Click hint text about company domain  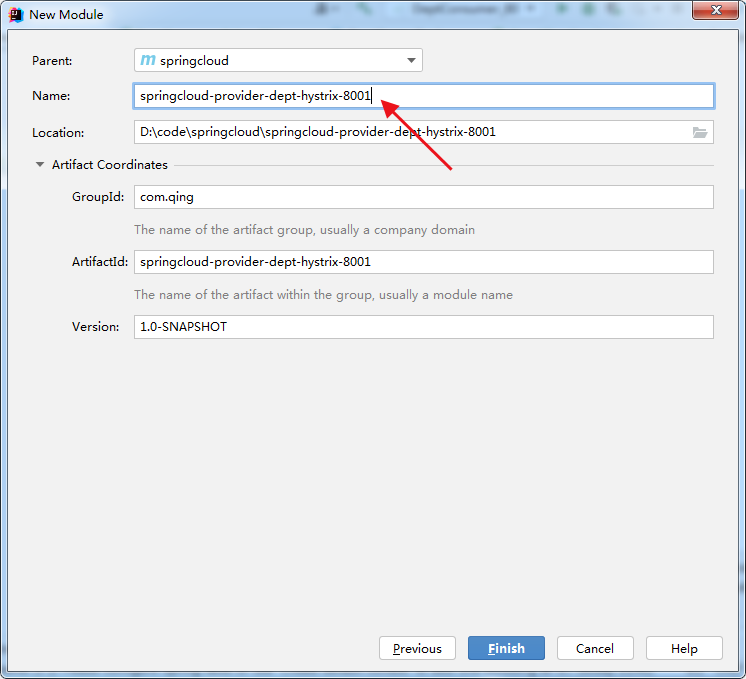(304, 230)
